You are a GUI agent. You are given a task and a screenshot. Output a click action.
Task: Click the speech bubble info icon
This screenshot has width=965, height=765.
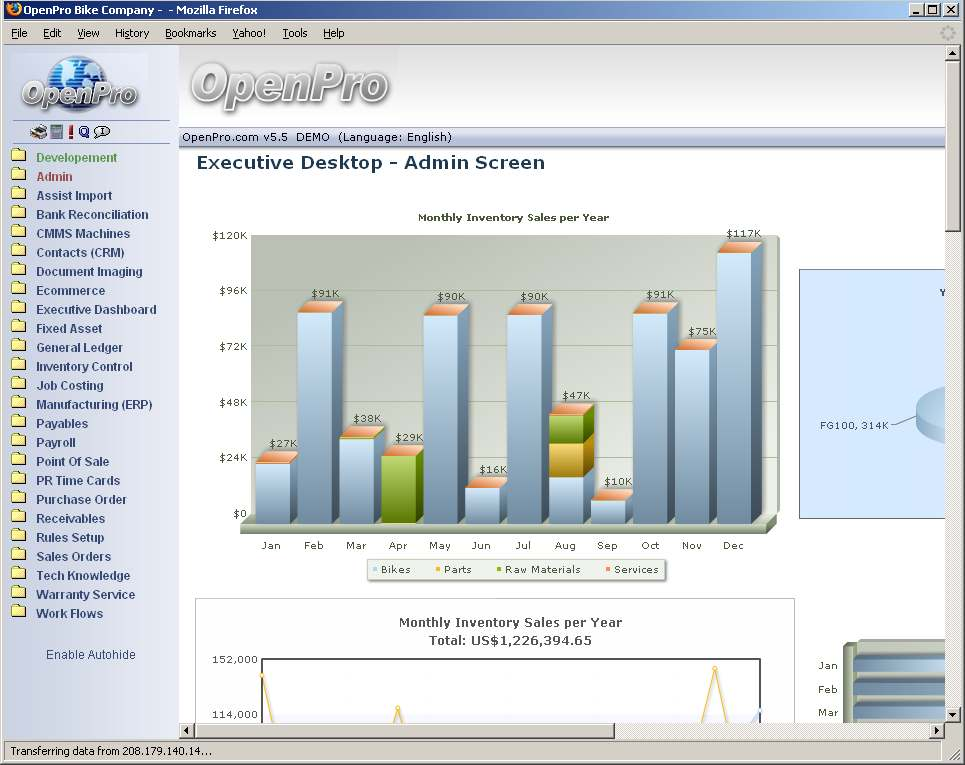(x=102, y=132)
